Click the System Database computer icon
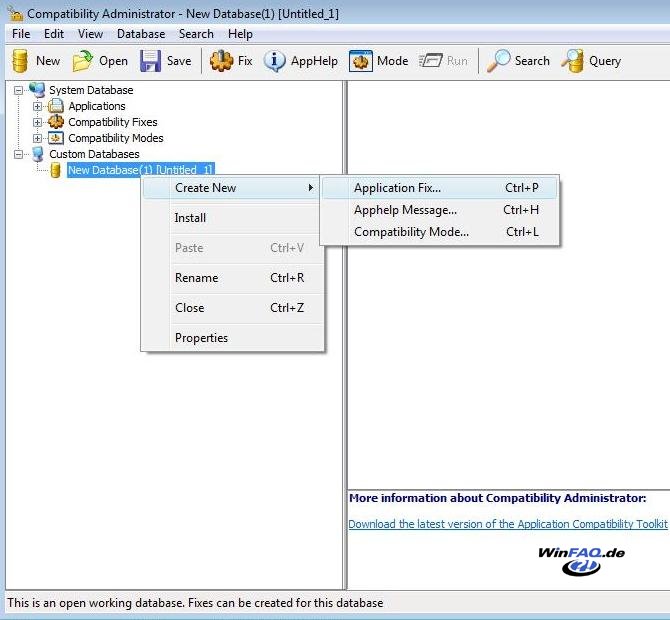This screenshot has height=620, width=670. tap(37, 90)
